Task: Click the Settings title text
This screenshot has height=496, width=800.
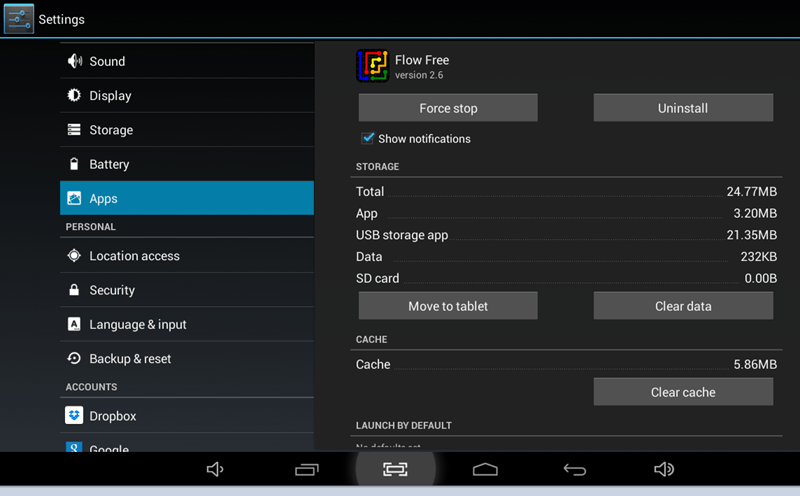Action: (x=62, y=19)
